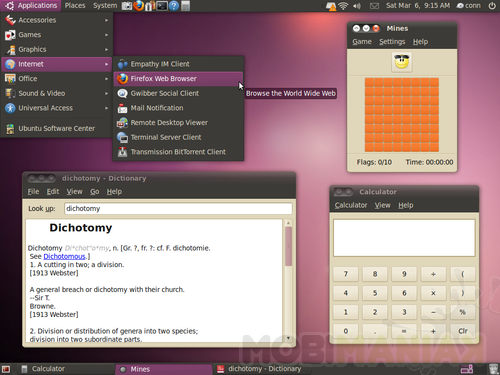The height and width of the screenshot is (375, 500).
Task: Open Terminal Server Client
Action: pos(179,137)
